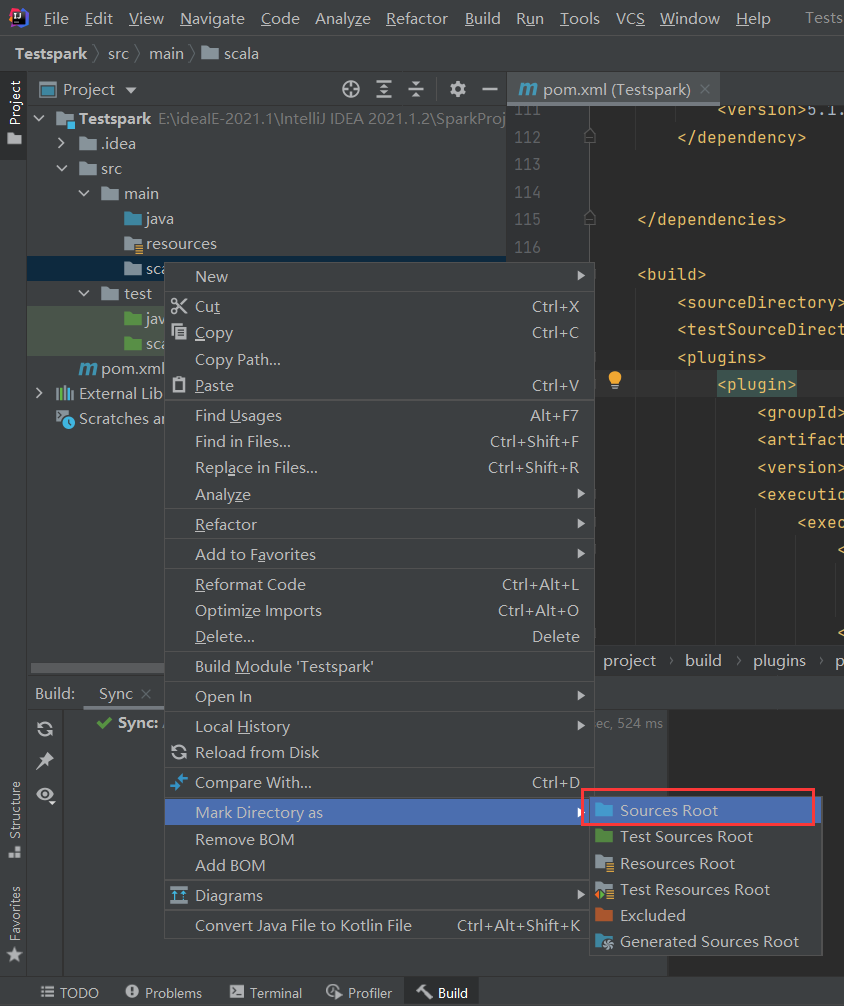Open the Local History submenu
The image size is (844, 1006).
(x=379, y=726)
